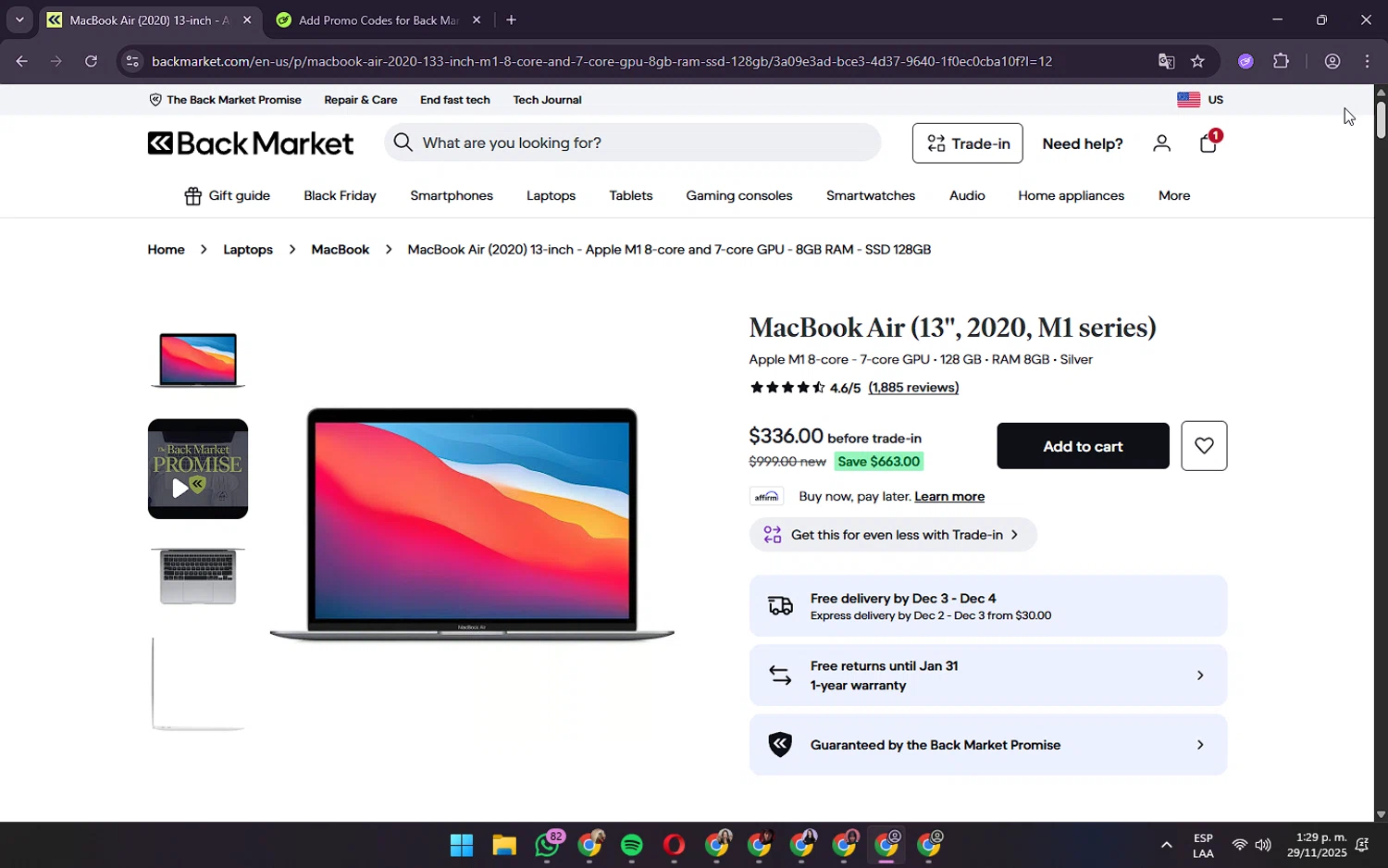Go back to previous page
This screenshot has width=1388, height=868.
(x=21, y=61)
